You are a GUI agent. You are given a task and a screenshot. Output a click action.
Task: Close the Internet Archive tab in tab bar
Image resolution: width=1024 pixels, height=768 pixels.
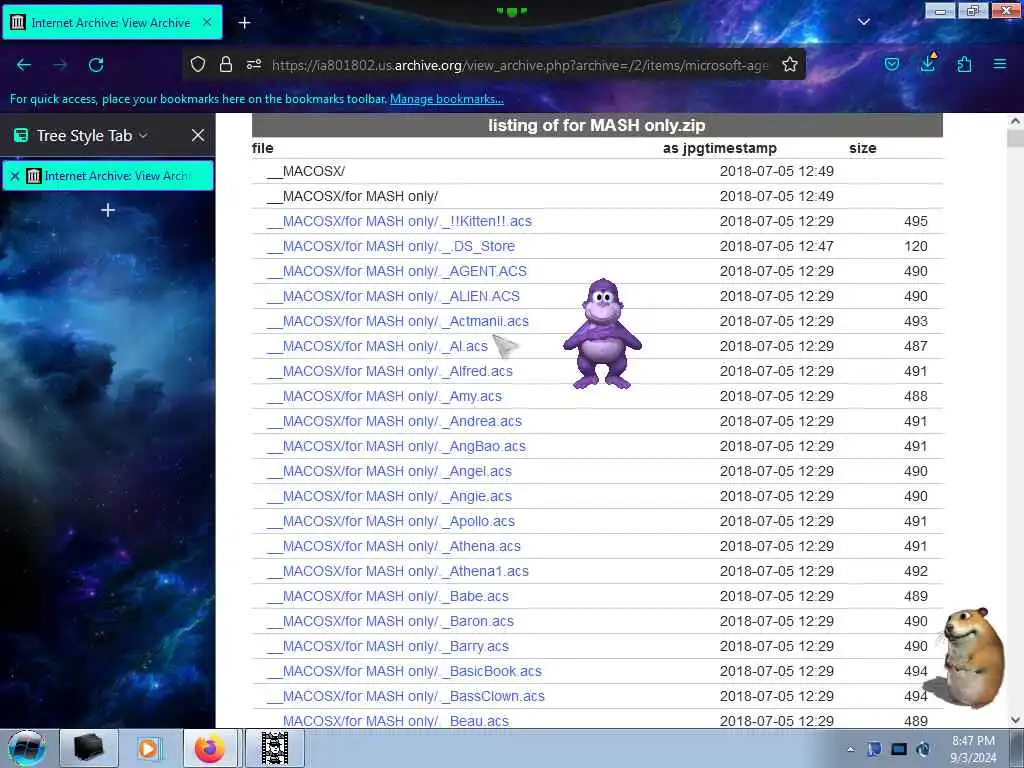[x=207, y=22]
